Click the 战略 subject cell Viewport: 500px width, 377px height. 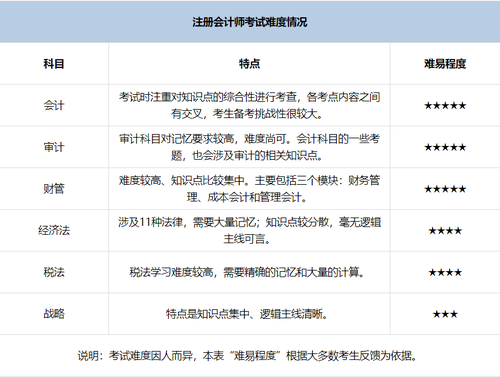tap(54, 314)
